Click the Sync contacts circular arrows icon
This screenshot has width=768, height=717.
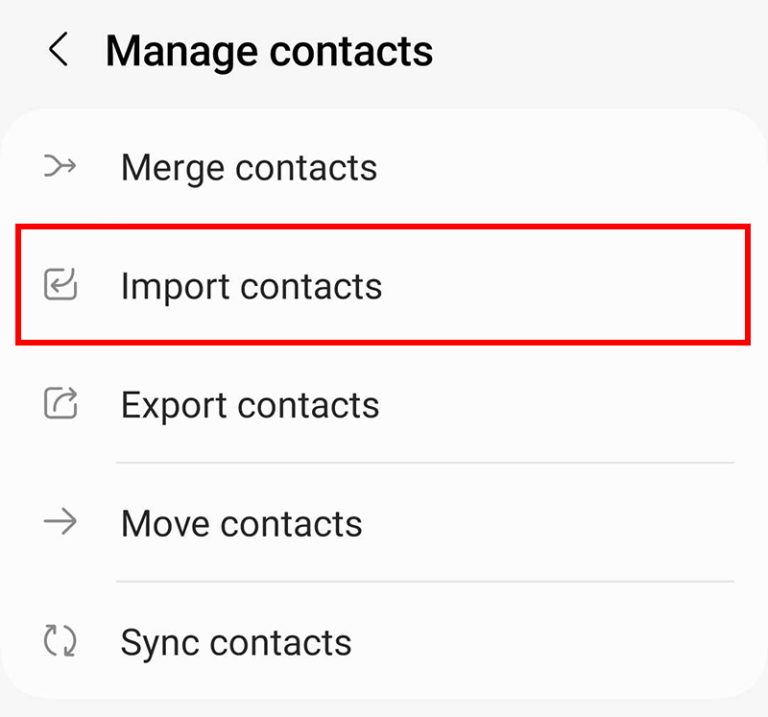pos(60,641)
